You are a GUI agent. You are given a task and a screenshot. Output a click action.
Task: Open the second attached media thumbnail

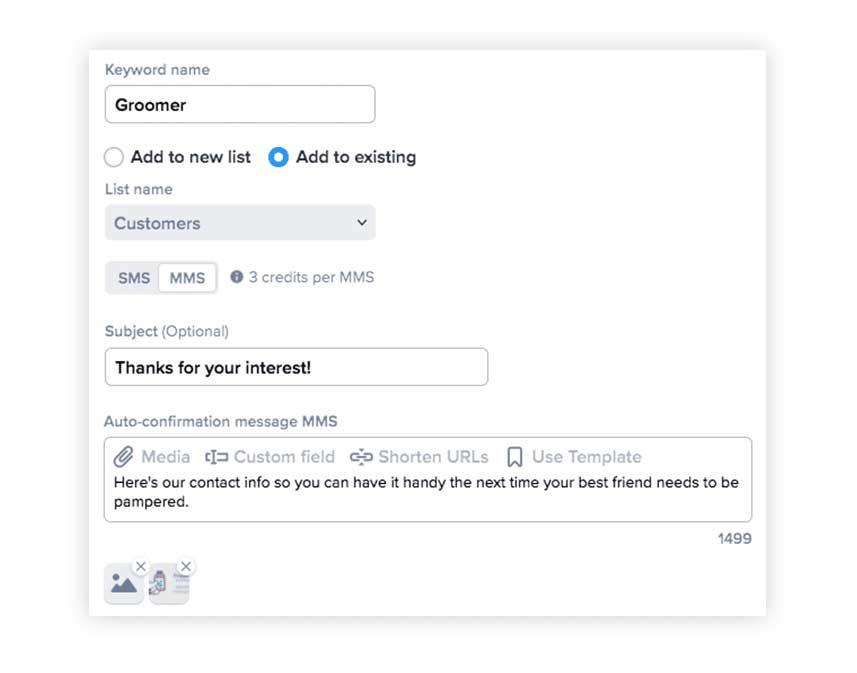click(x=169, y=584)
